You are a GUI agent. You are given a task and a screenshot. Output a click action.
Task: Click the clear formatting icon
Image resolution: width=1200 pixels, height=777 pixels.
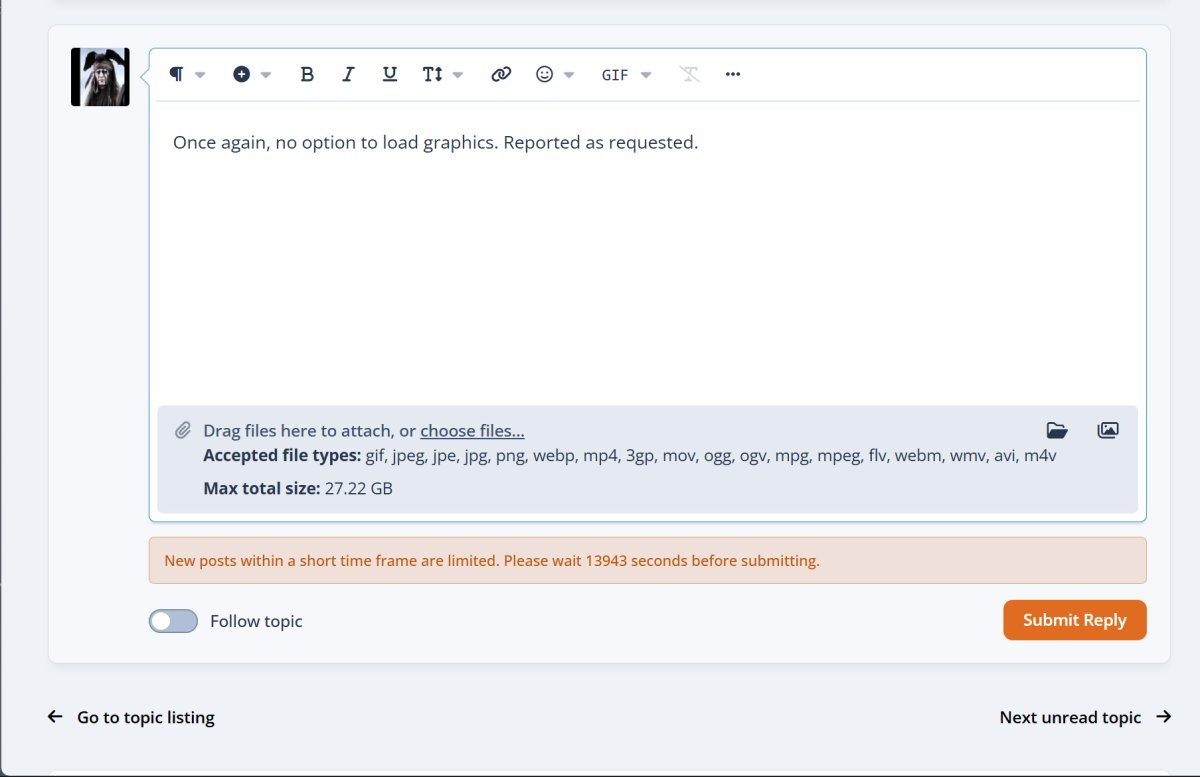[x=690, y=74]
